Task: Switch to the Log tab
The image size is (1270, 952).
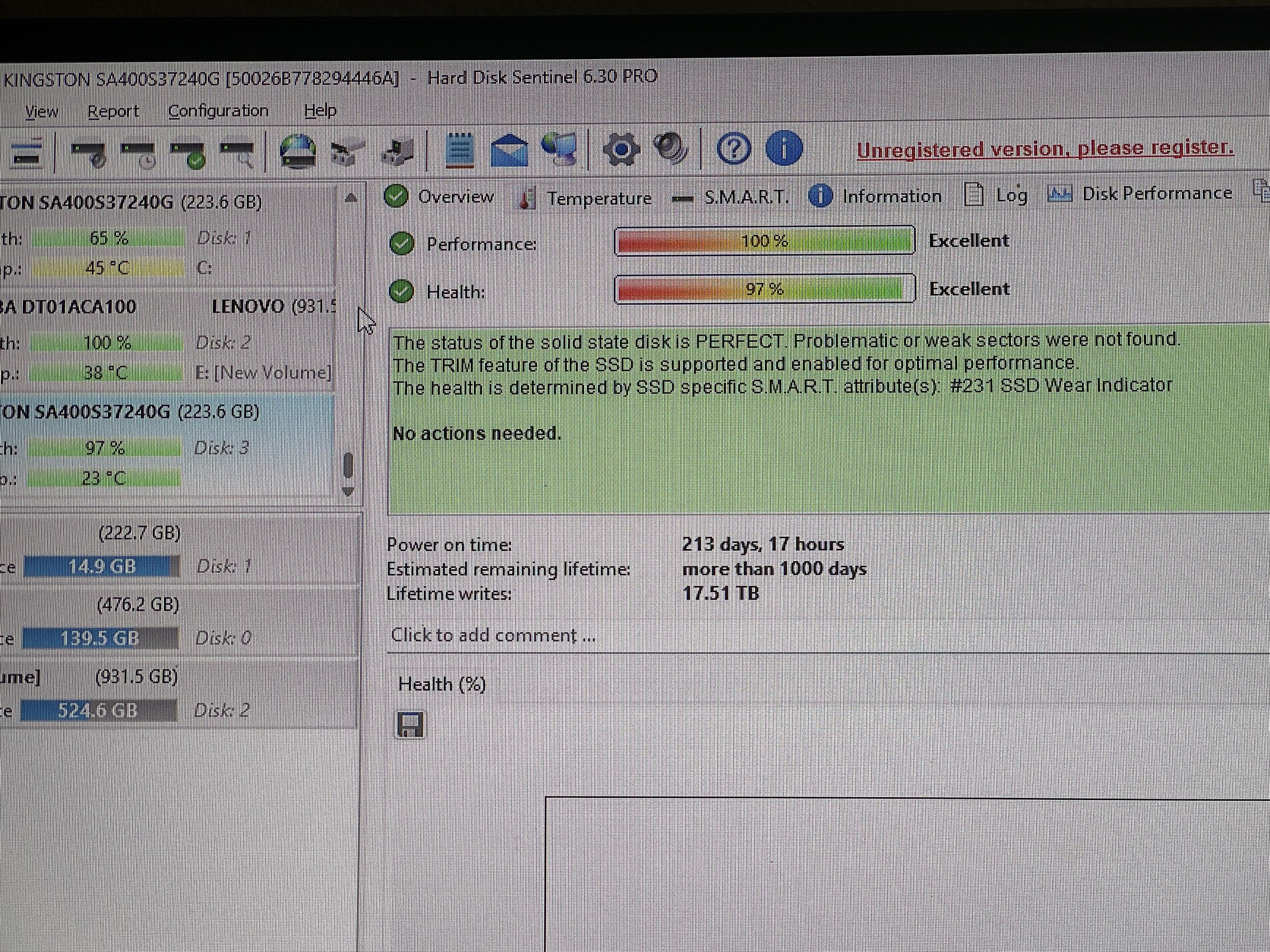Action: click(x=996, y=195)
